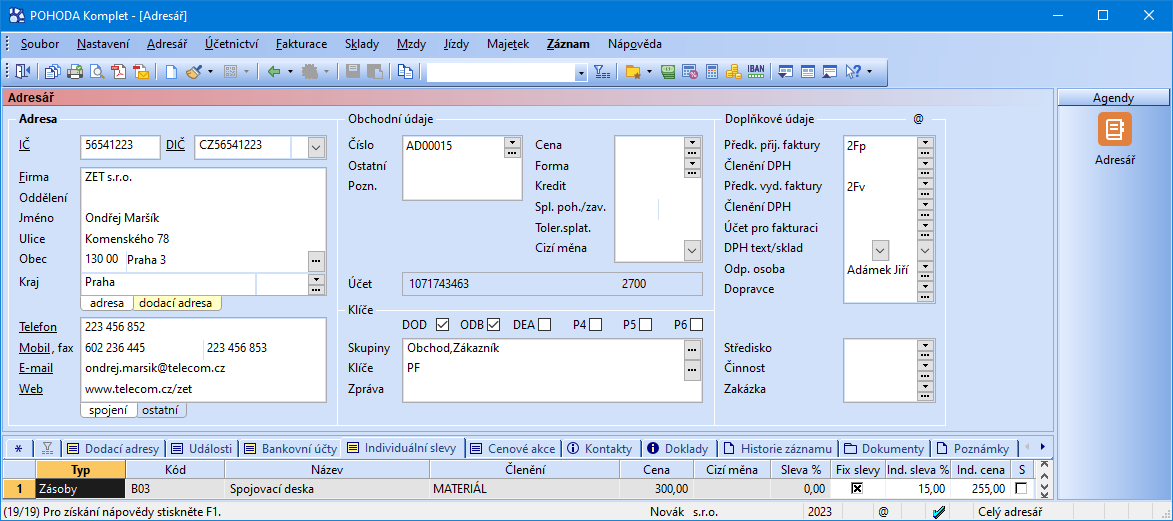
Task: Click the E-mail label link
Action: coord(34,368)
